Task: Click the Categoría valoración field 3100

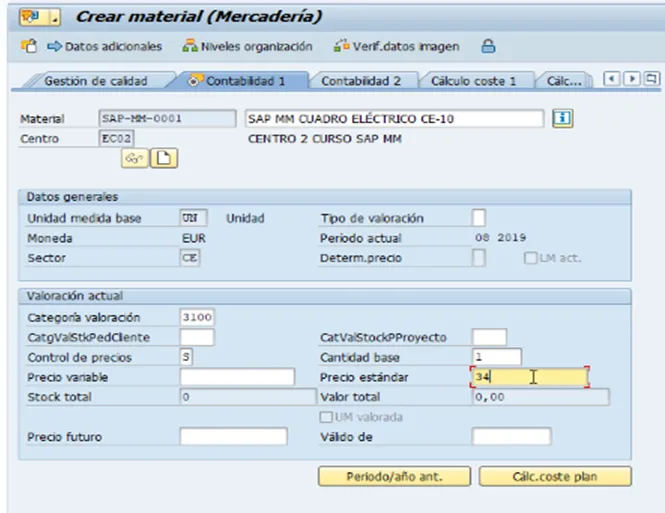Action: pyautogui.click(x=197, y=317)
